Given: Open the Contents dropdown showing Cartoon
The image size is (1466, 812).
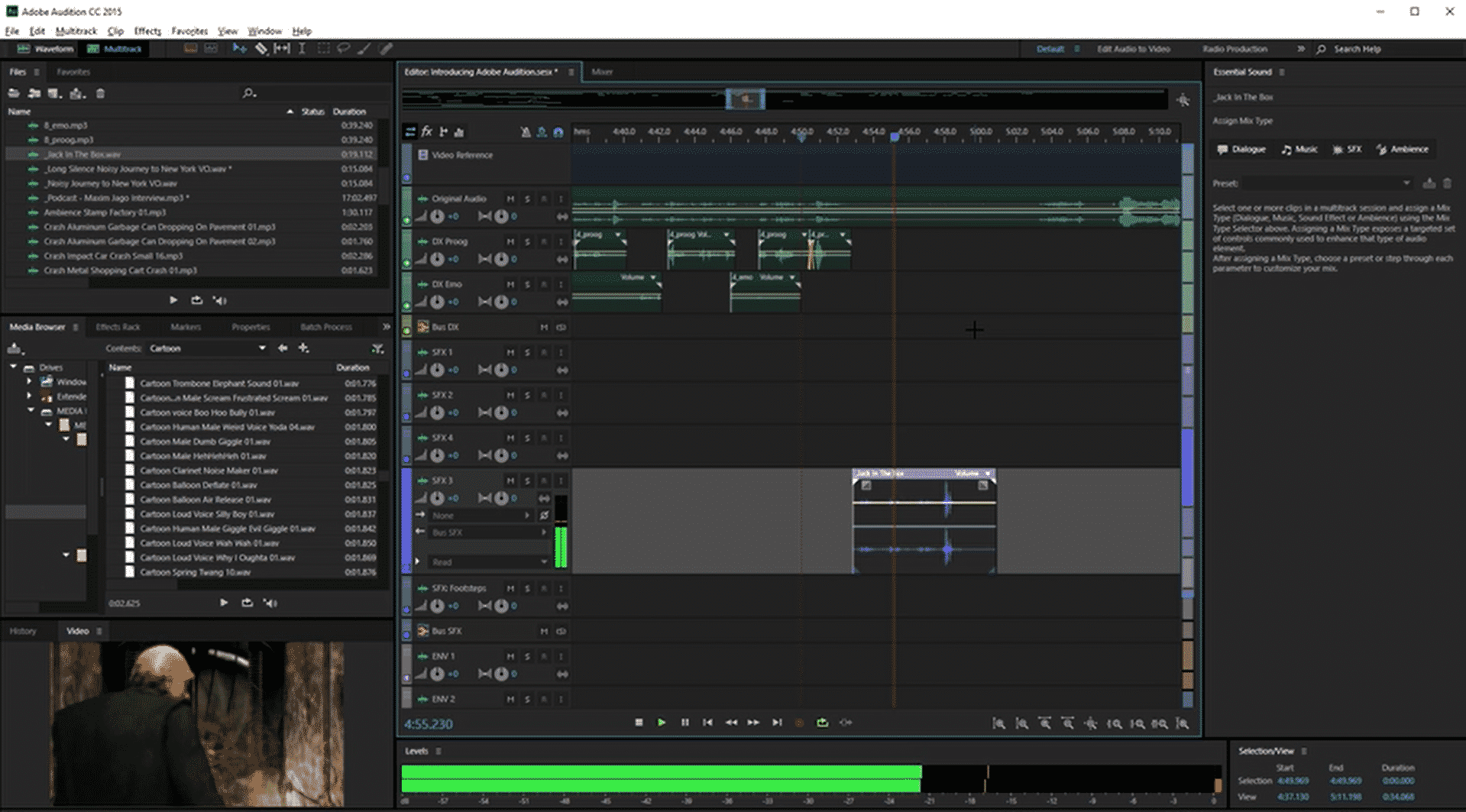Looking at the screenshot, I should point(207,348).
